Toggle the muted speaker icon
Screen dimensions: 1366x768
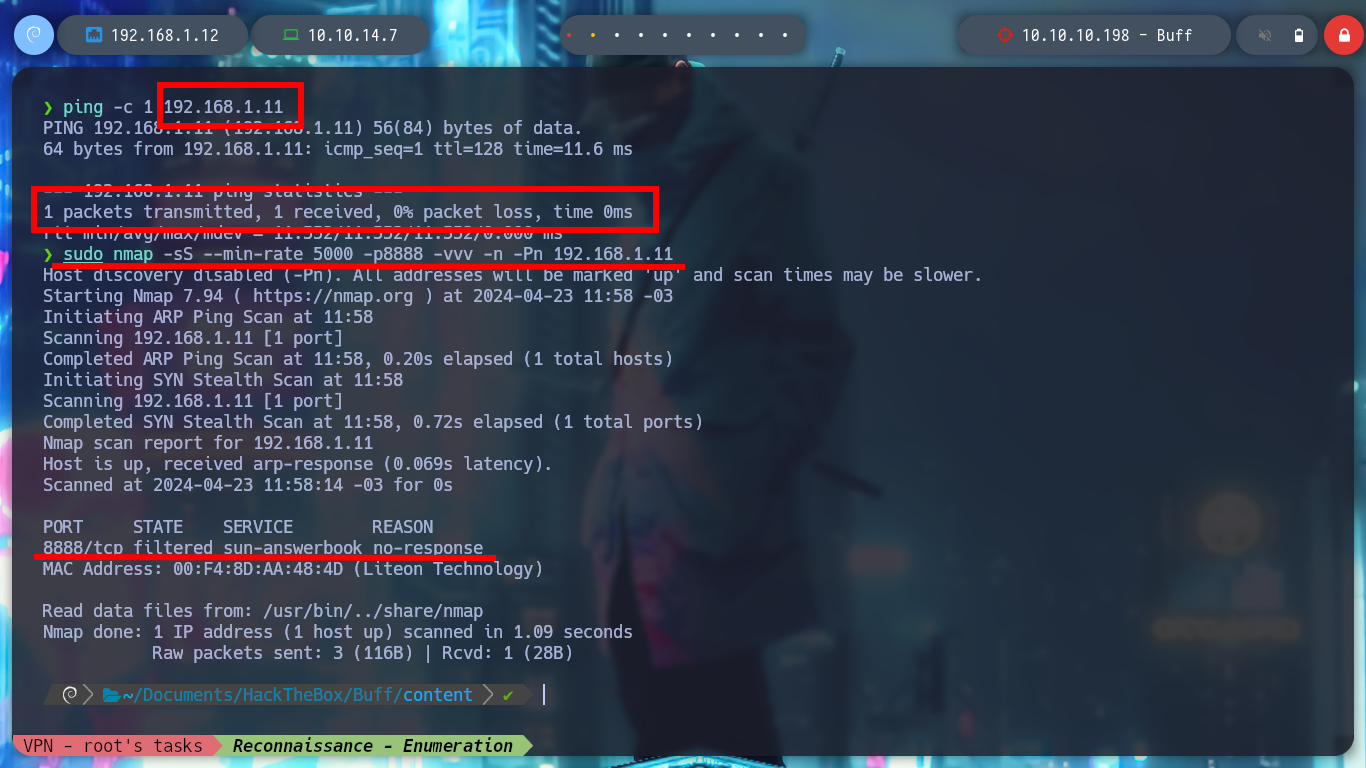pos(1265,35)
